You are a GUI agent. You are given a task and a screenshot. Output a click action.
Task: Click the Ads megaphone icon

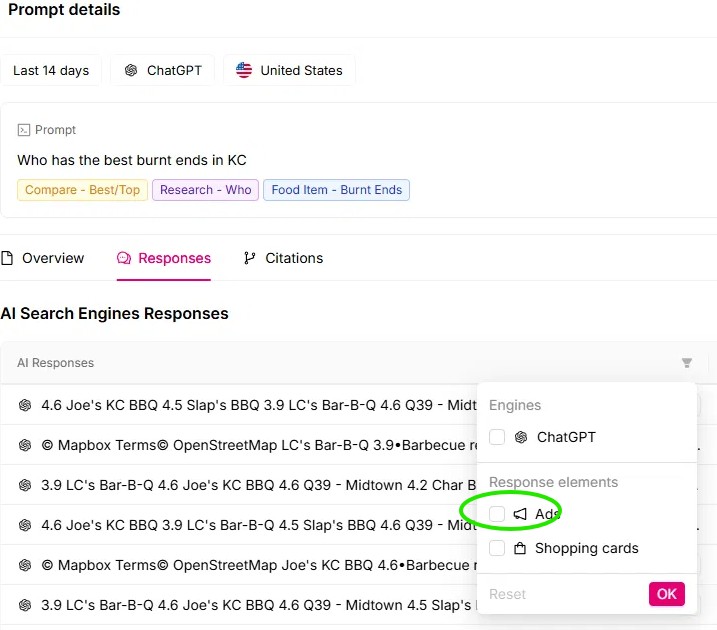pyautogui.click(x=520, y=514)
